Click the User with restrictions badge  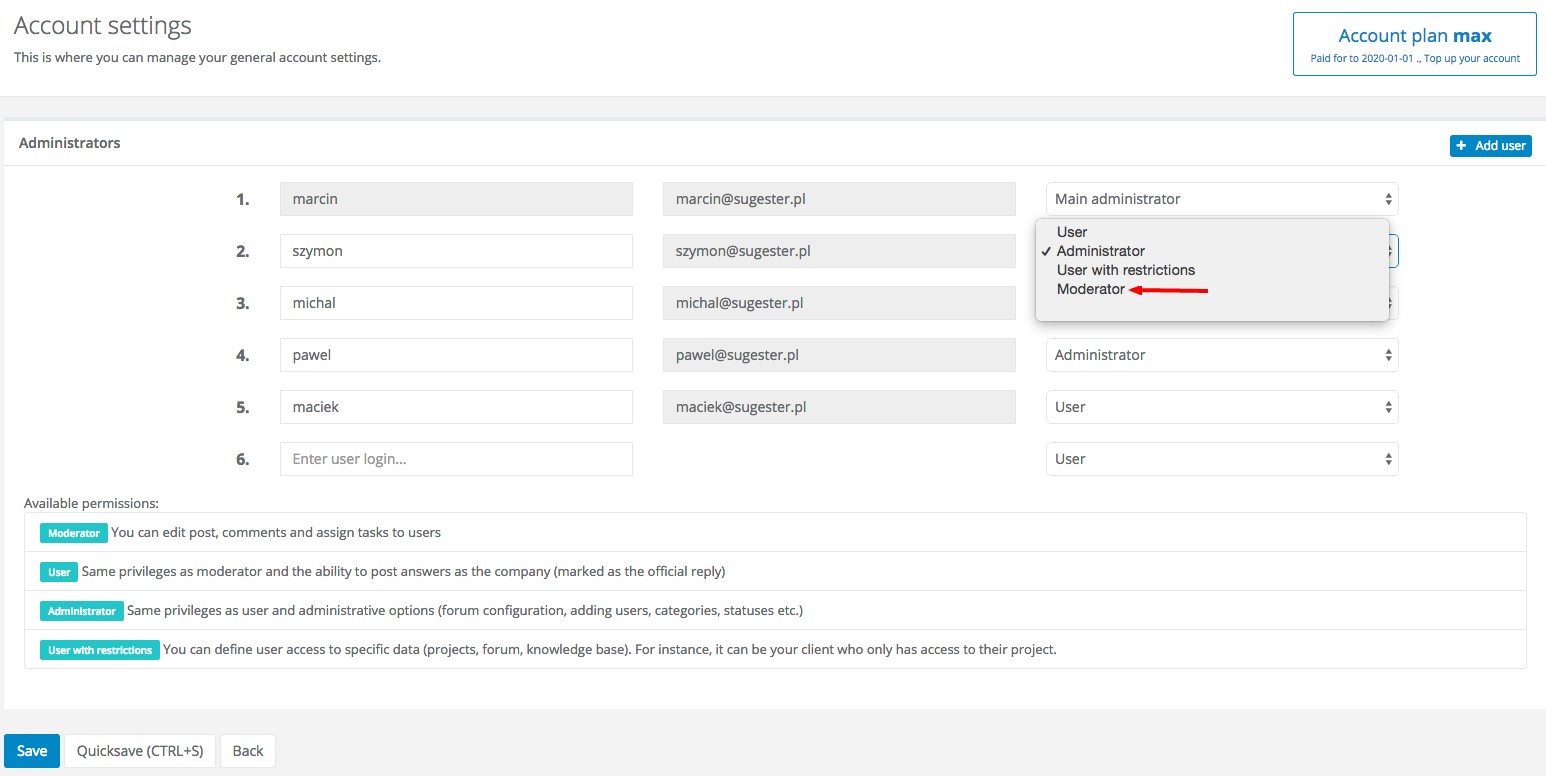click(100, 650)
